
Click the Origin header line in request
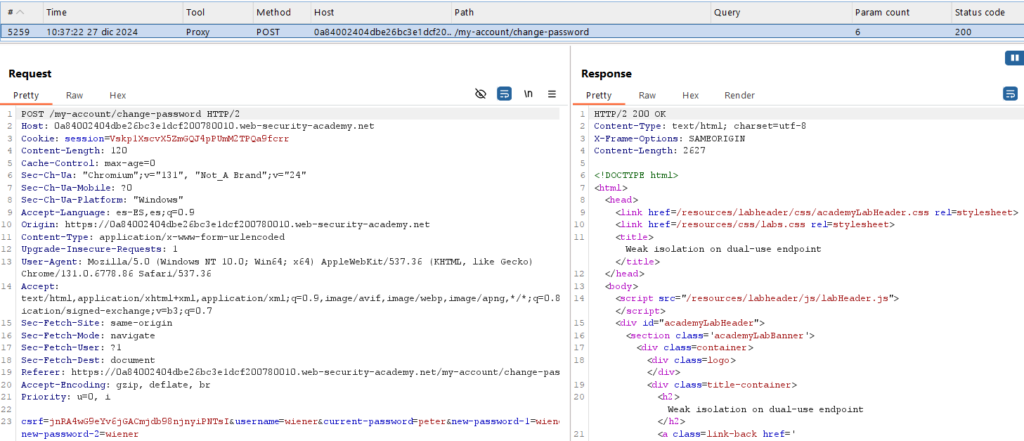point(225,224)
